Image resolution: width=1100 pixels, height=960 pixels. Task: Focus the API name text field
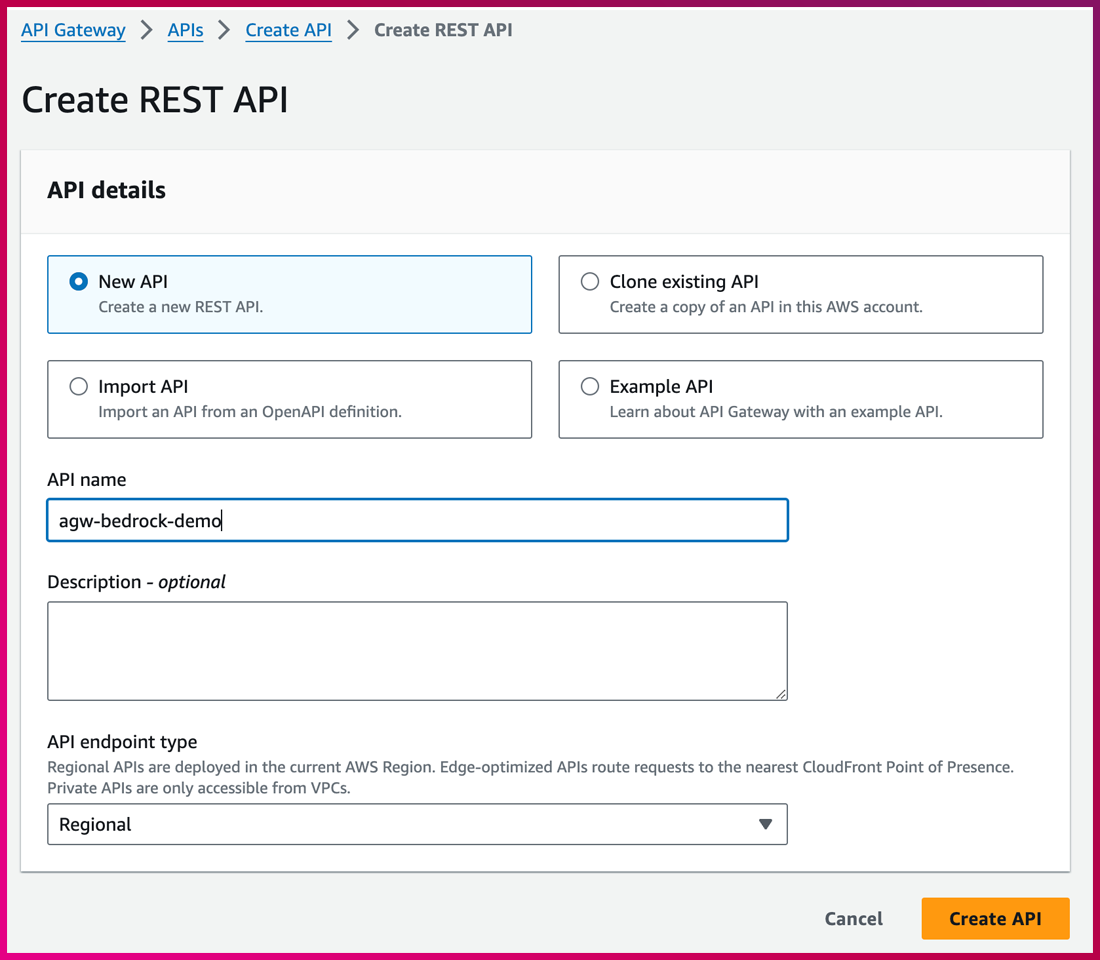(417, 521)
